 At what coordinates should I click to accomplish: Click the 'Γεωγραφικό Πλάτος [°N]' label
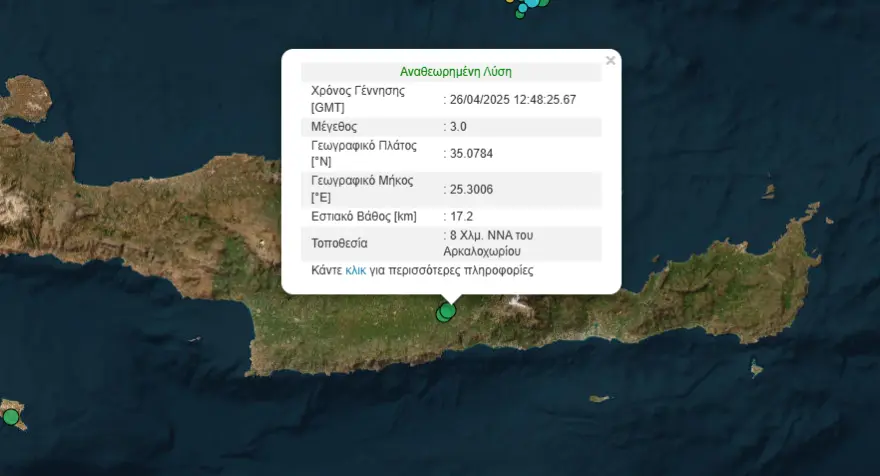click(x=364, y=153)
